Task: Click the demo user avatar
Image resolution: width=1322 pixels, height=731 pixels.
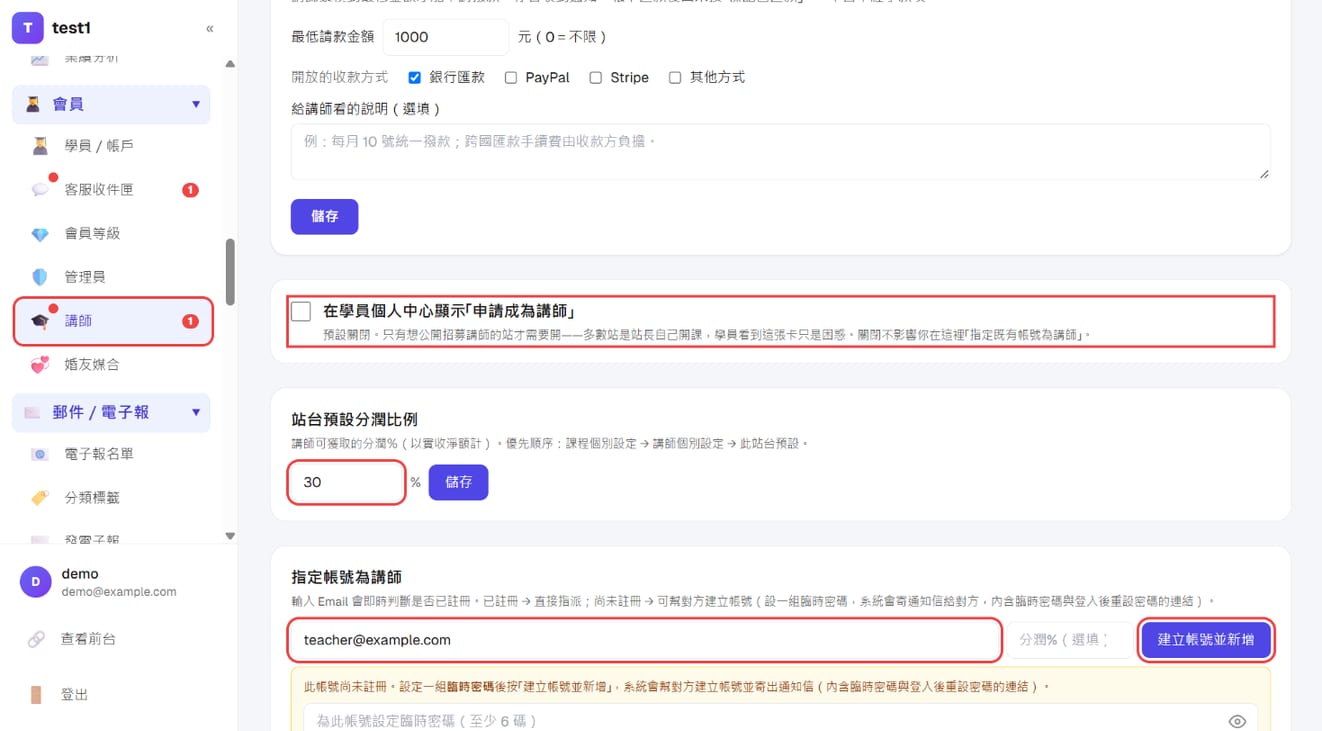Action: coord(36,582)
